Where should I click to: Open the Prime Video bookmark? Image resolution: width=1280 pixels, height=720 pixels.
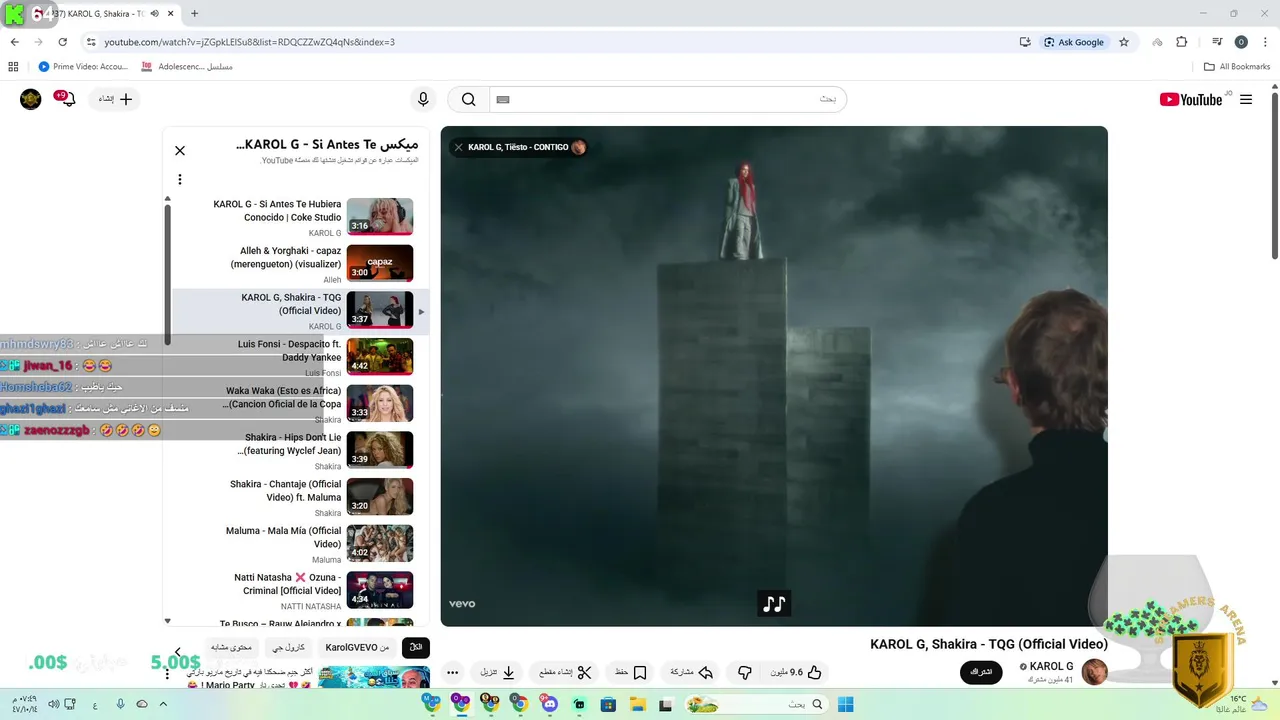(83, 67)
